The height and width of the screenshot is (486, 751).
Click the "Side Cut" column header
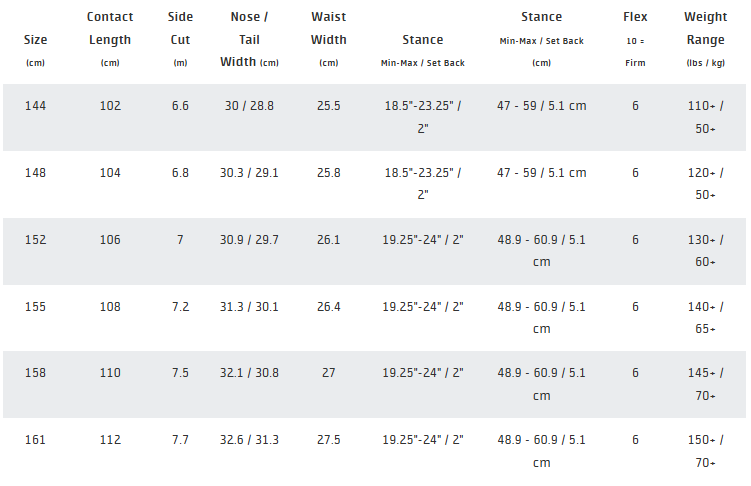tap(180, 28)
